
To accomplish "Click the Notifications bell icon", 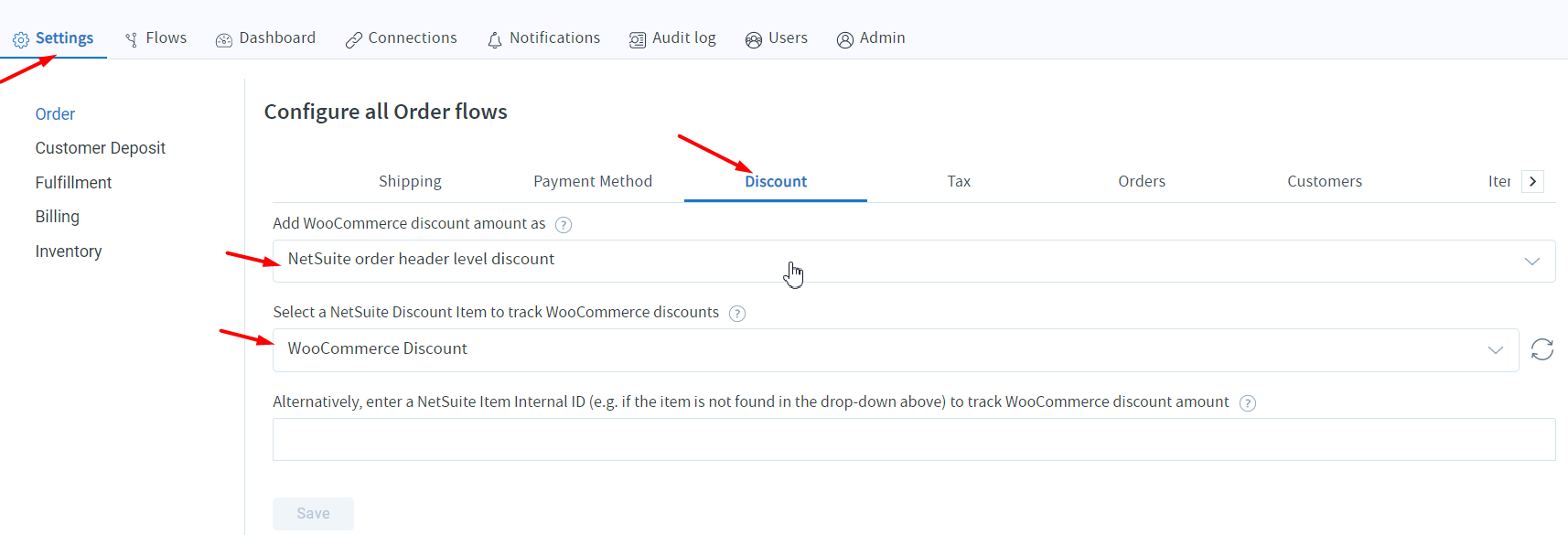I will [495, 40].
